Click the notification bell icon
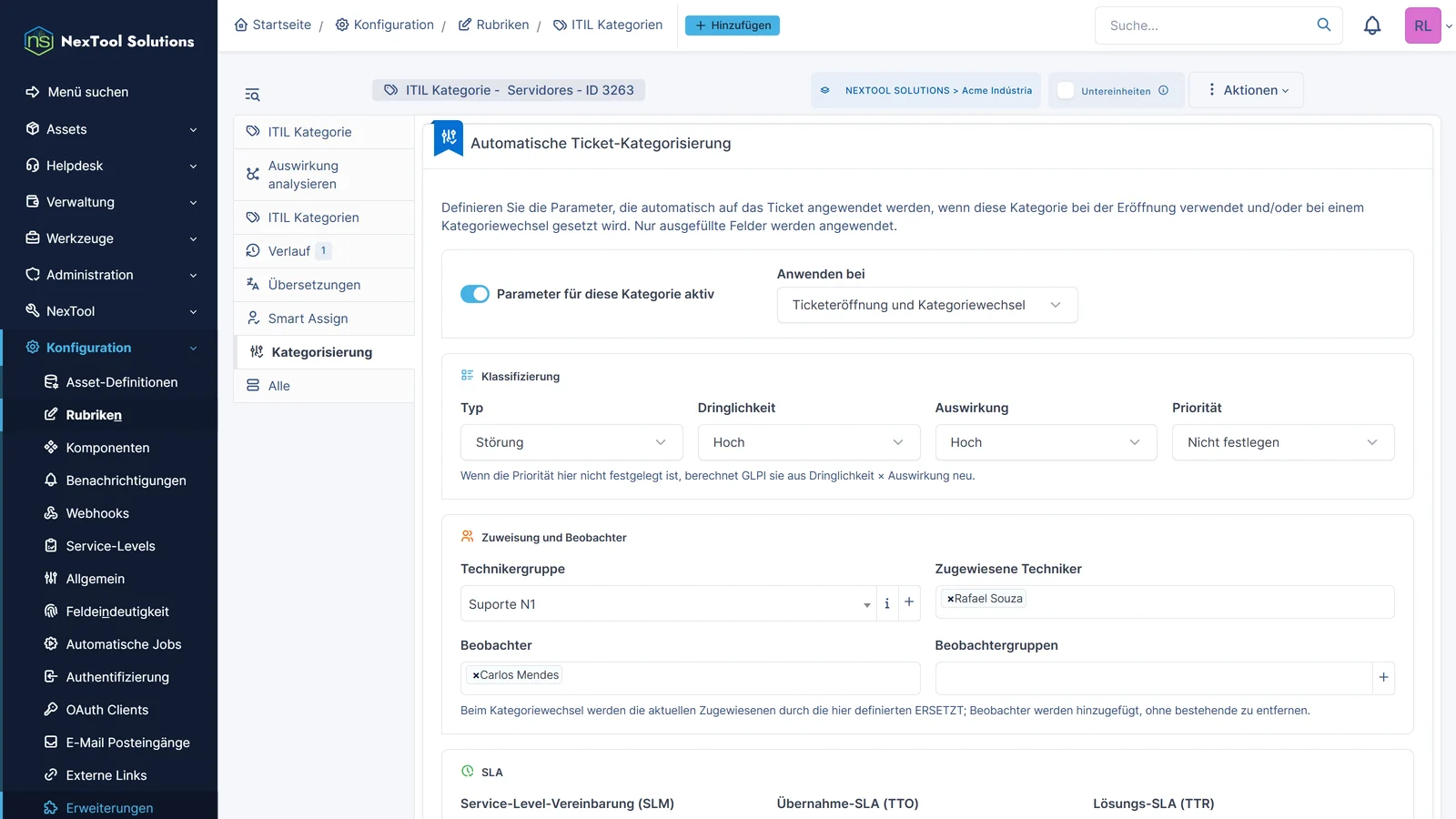The image size is (1456, 819). tap(1372, 25)
